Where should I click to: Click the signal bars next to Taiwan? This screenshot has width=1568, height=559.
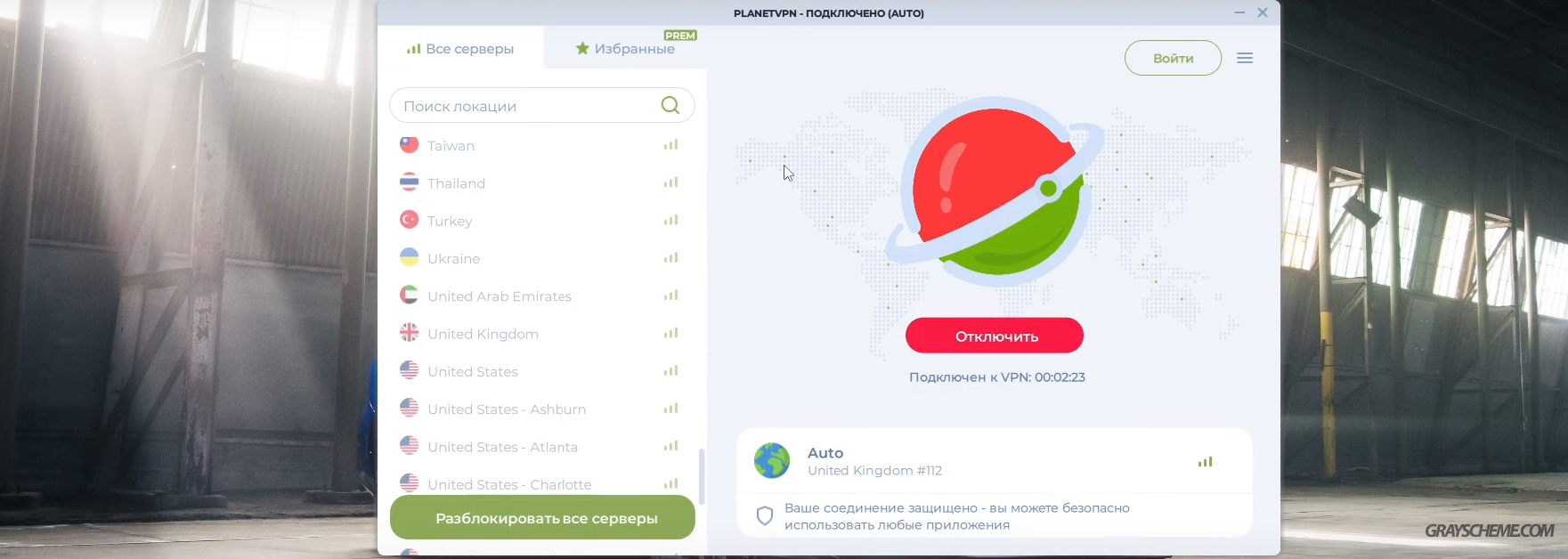(x=670, y=144)
